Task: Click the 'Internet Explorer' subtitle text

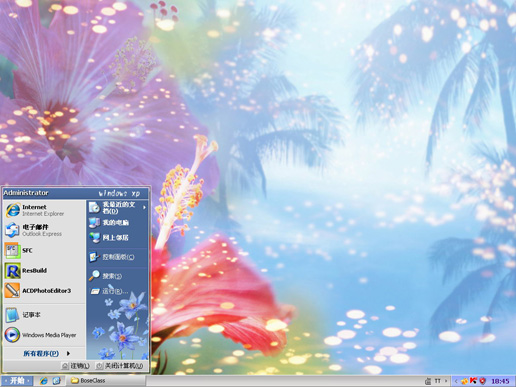Action: click(x=43, y=214)
